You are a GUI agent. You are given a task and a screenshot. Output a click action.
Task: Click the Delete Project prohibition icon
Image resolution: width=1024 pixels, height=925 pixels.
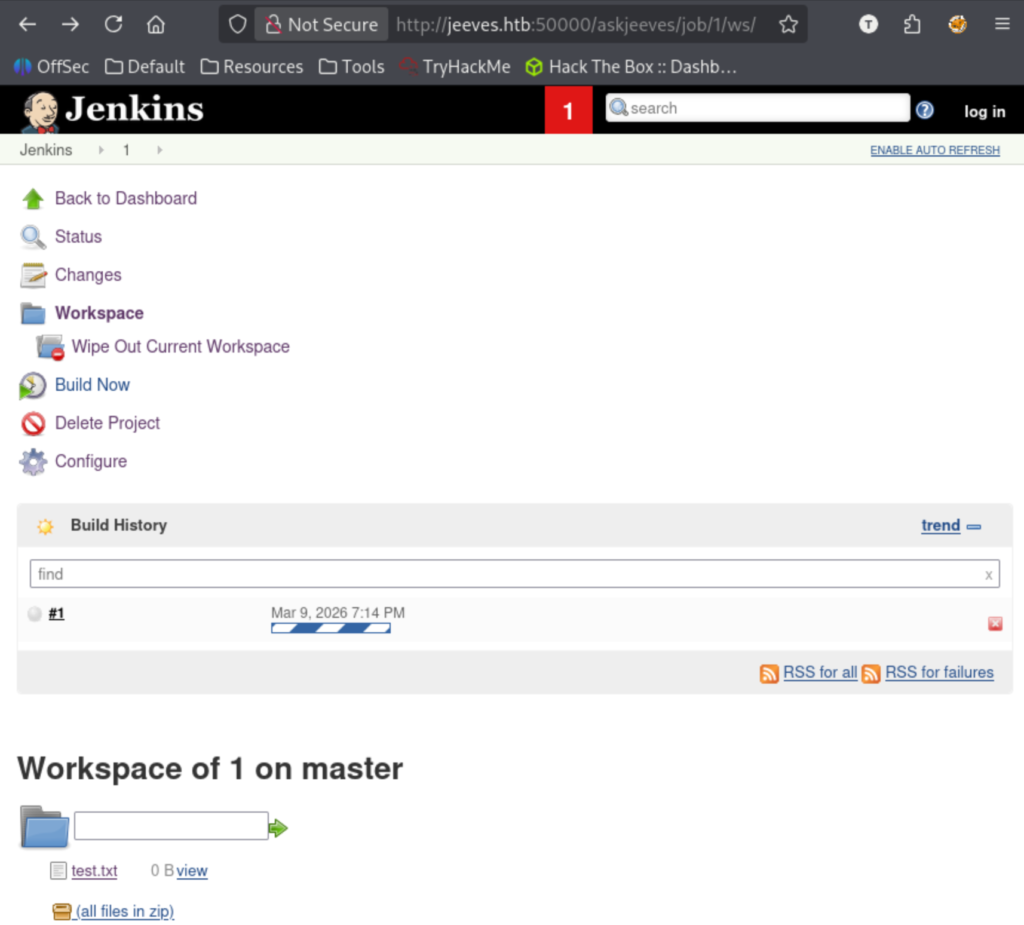pos(33,424)
